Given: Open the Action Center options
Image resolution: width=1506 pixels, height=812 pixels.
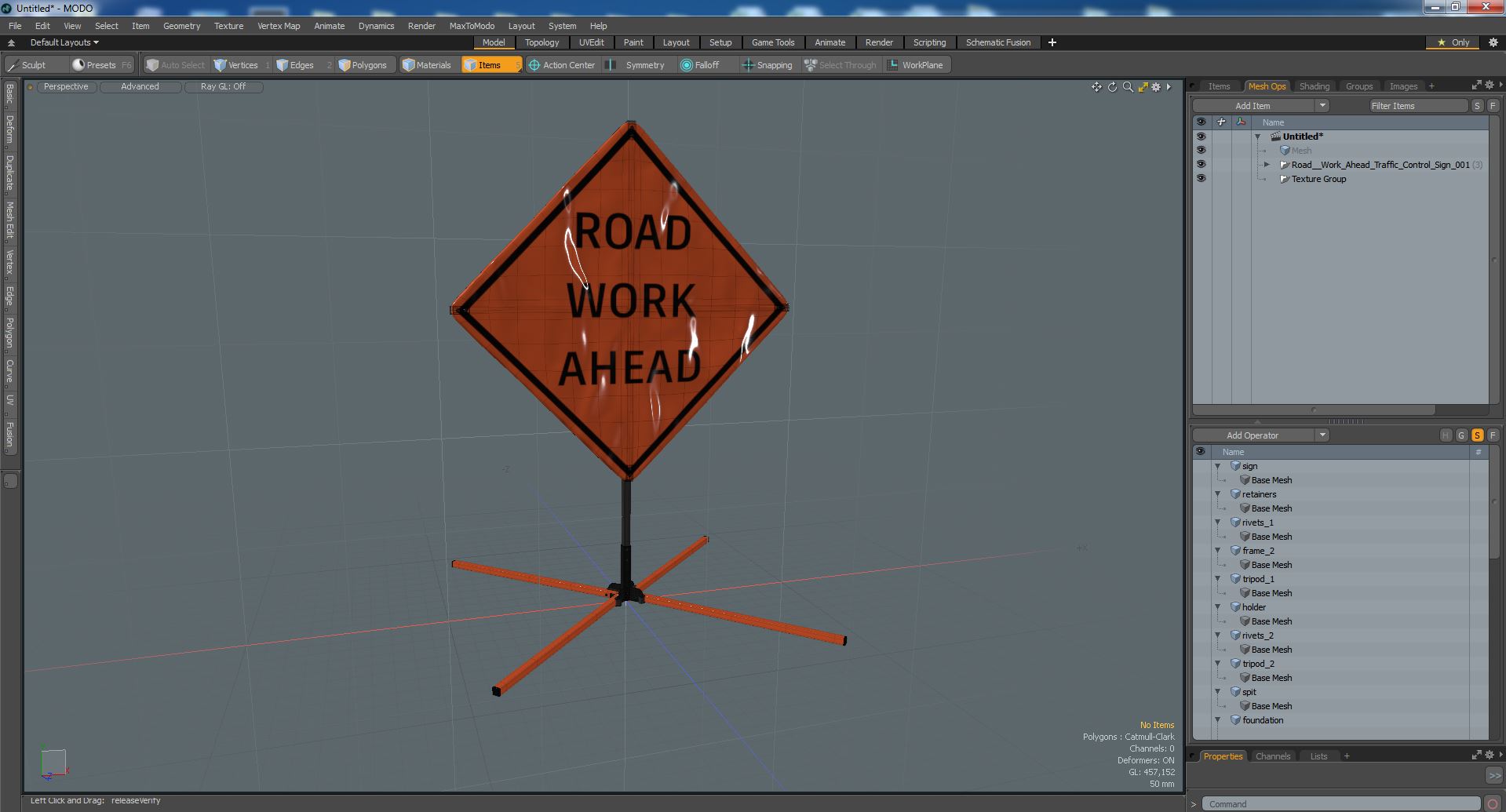Looking at the screenshot, I should 563,65.
